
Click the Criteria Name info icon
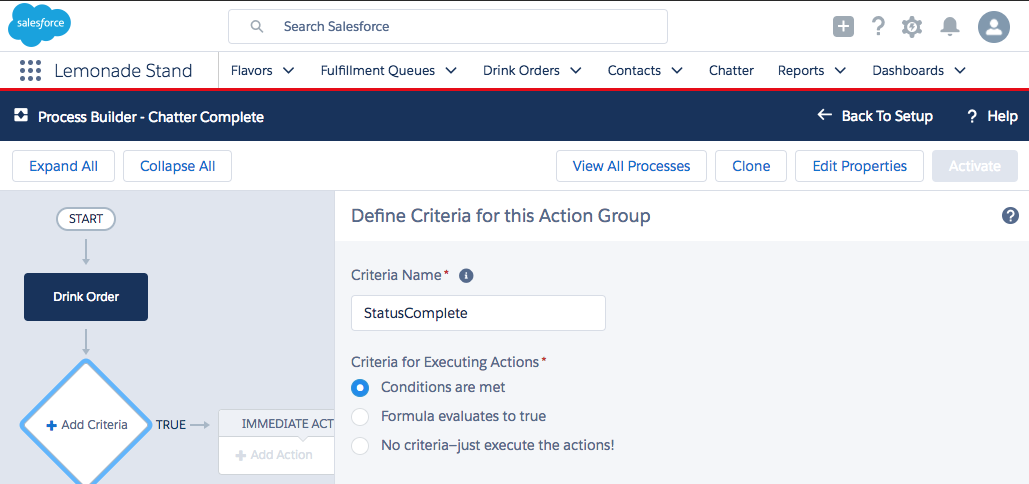click(466, 276)
